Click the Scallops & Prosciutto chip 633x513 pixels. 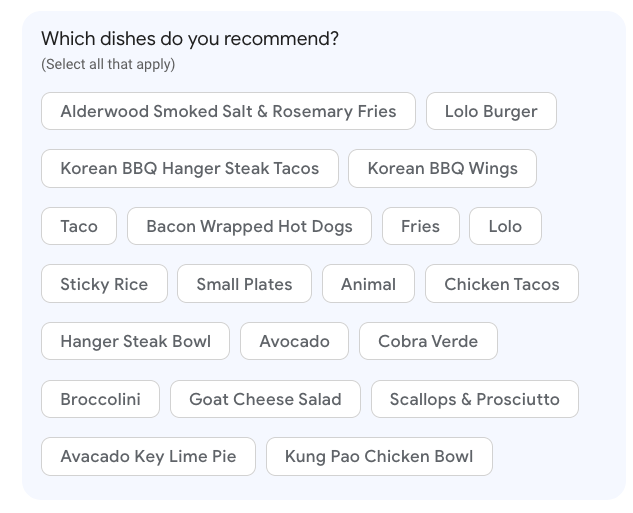474,399
